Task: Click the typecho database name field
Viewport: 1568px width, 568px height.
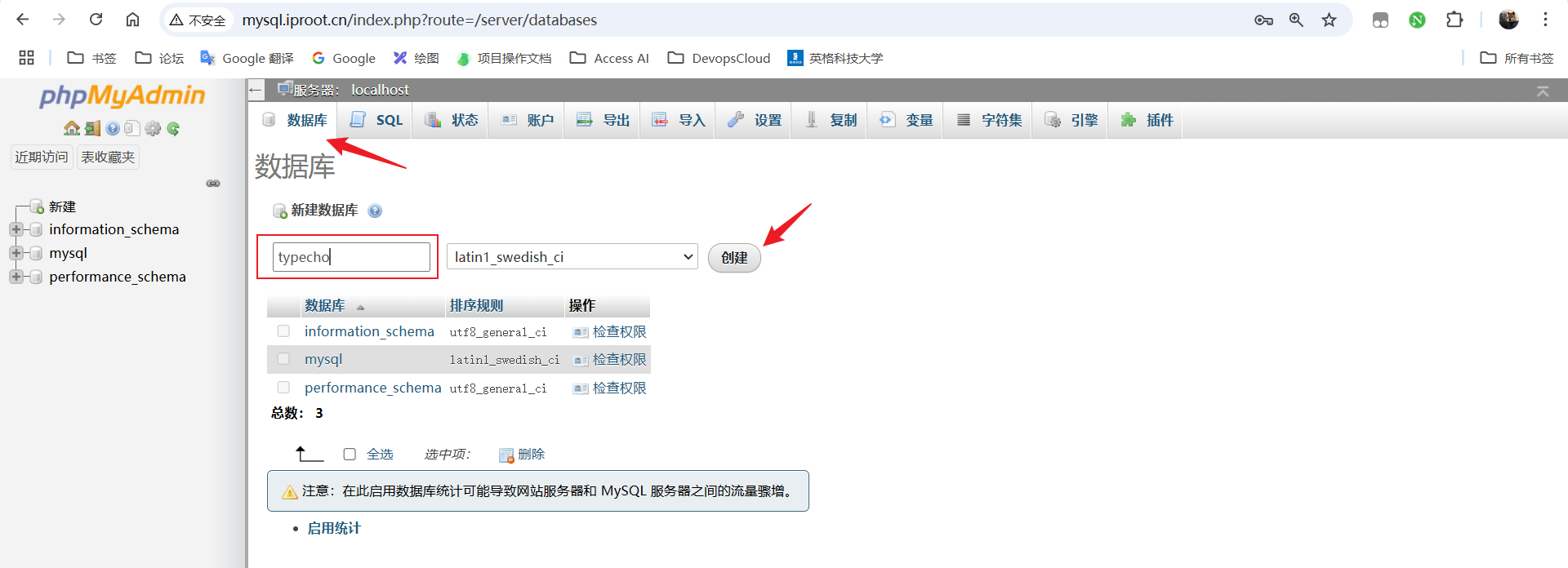Action: pyautogui.click(x=351, y=257)
